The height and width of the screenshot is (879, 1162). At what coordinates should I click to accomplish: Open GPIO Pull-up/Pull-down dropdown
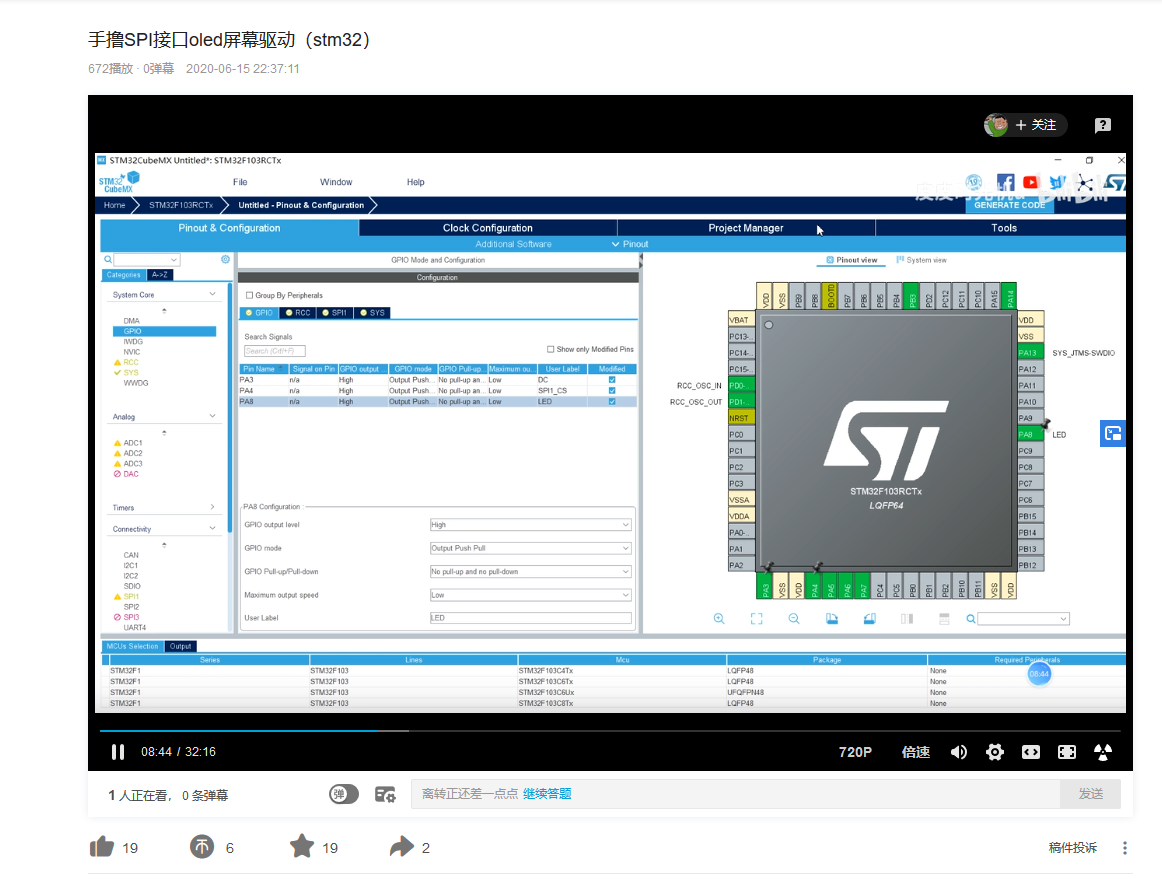531,571
